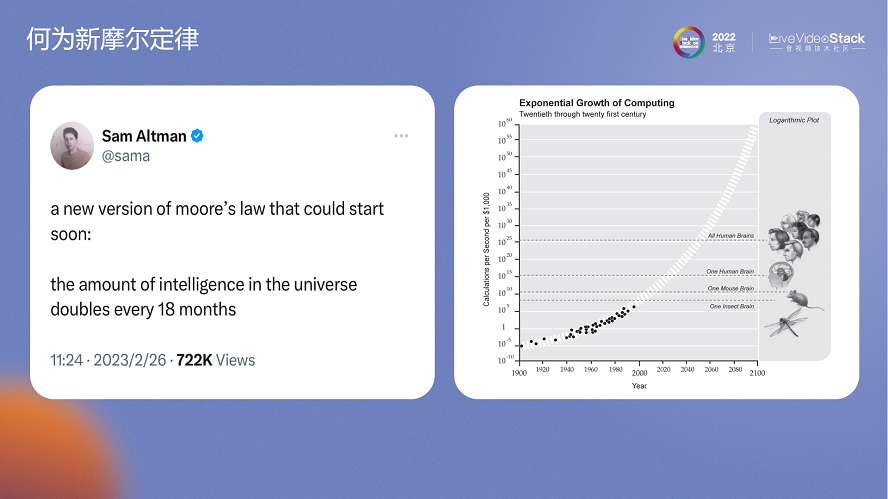Screen dimensions: 888x499
Task: Click the tweet text about moore's law
Action: click(x=217, y=259)
